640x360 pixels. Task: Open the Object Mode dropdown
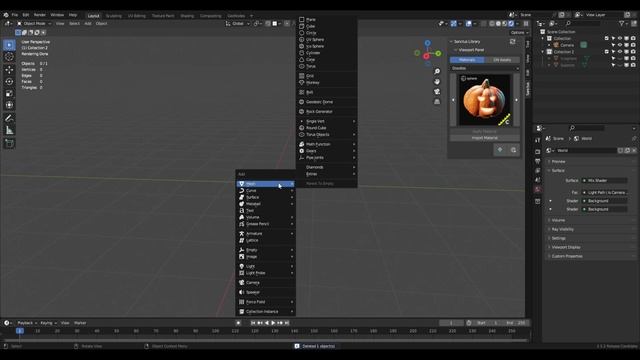[34, 24]
